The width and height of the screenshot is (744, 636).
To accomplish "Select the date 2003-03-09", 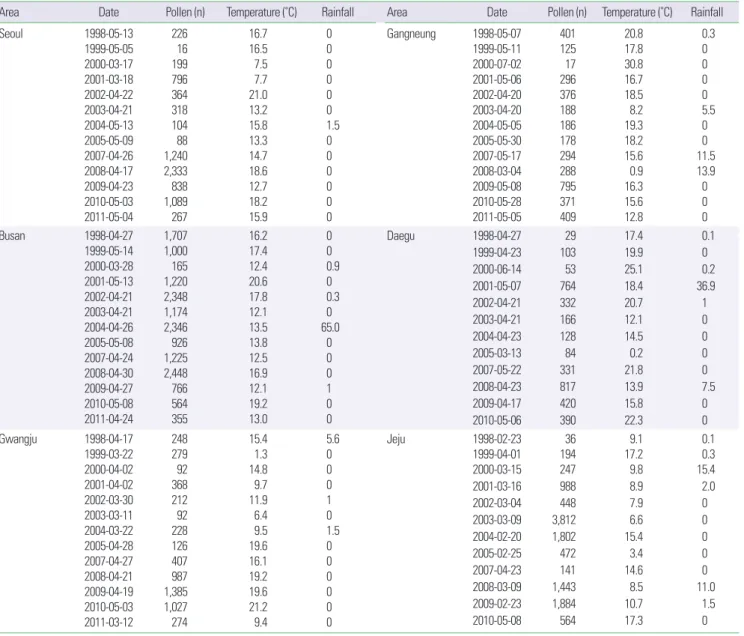I will (497, 520).
